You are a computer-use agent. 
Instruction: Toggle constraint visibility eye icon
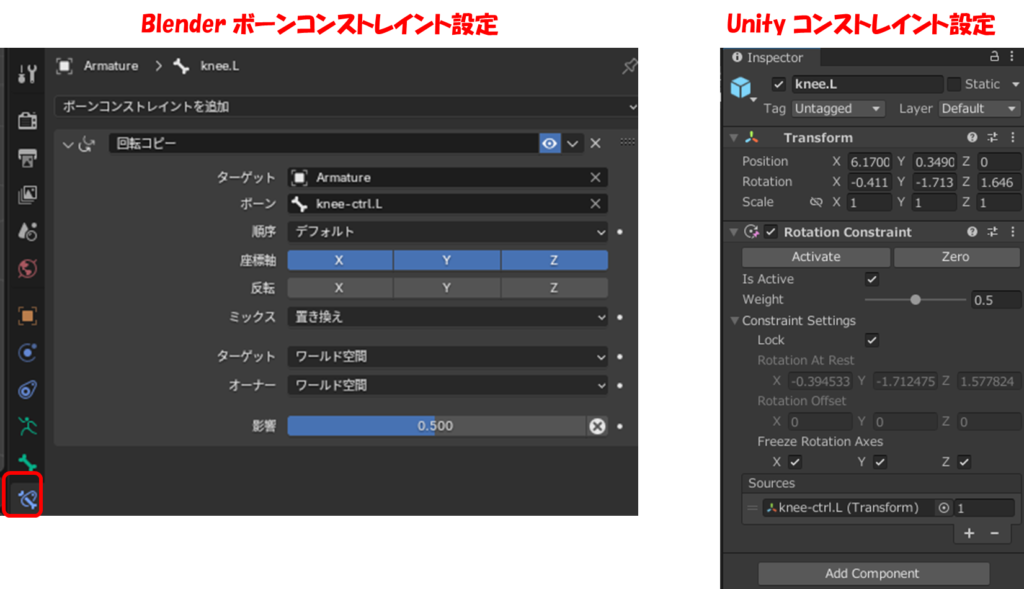click(x=550, y=144)
